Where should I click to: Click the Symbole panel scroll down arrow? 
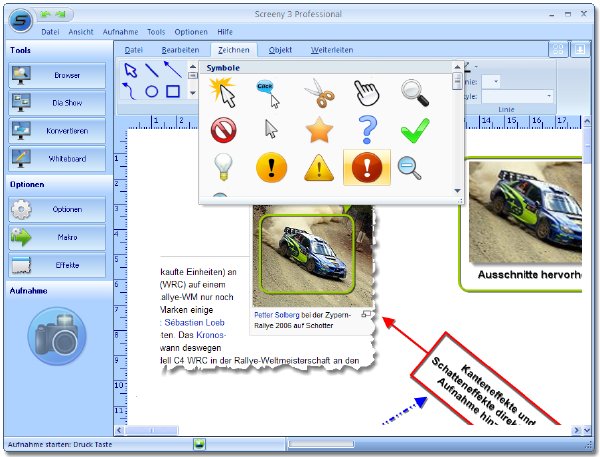coord(457,191)
